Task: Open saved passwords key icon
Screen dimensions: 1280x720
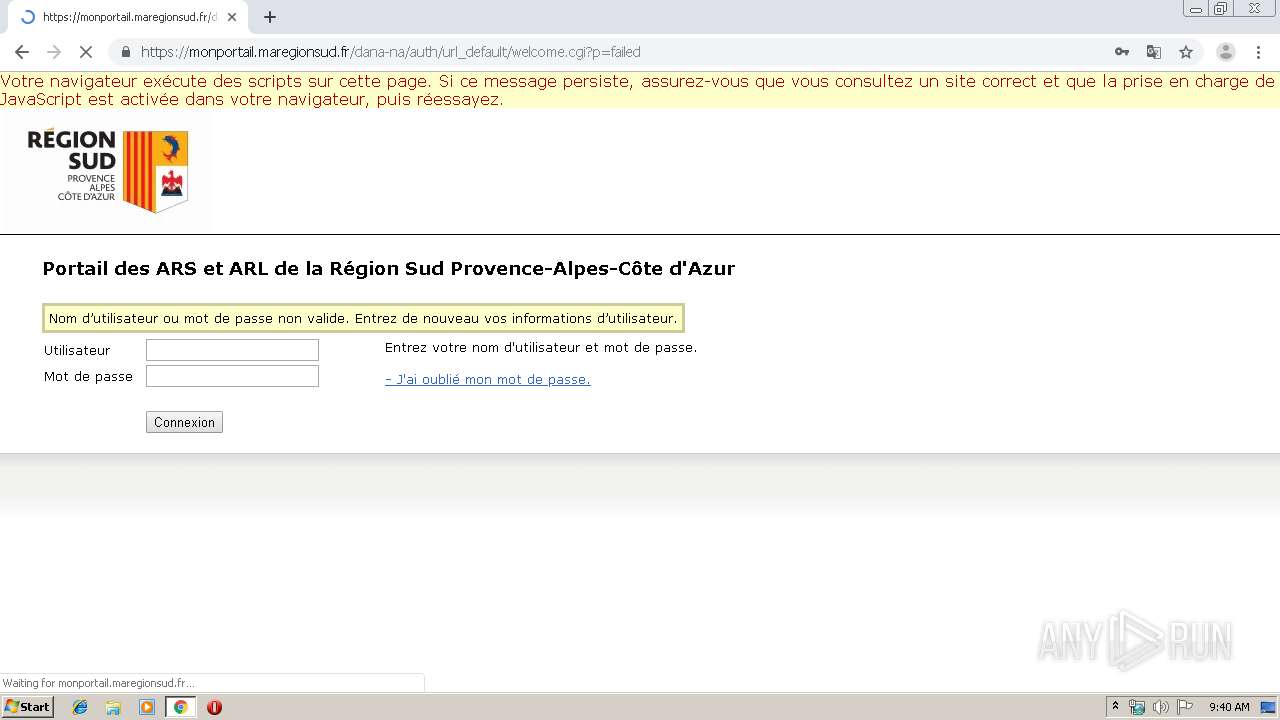Action: (x=1122, y=52)
